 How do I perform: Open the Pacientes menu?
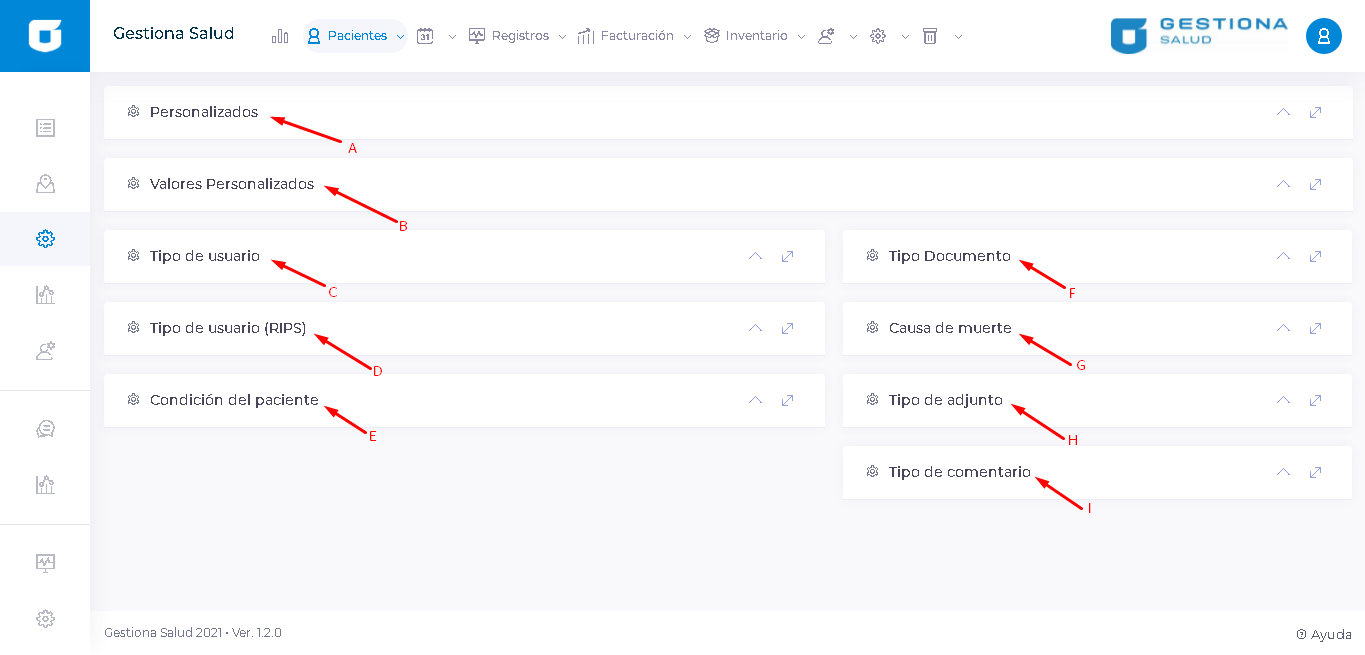point(356,36)
